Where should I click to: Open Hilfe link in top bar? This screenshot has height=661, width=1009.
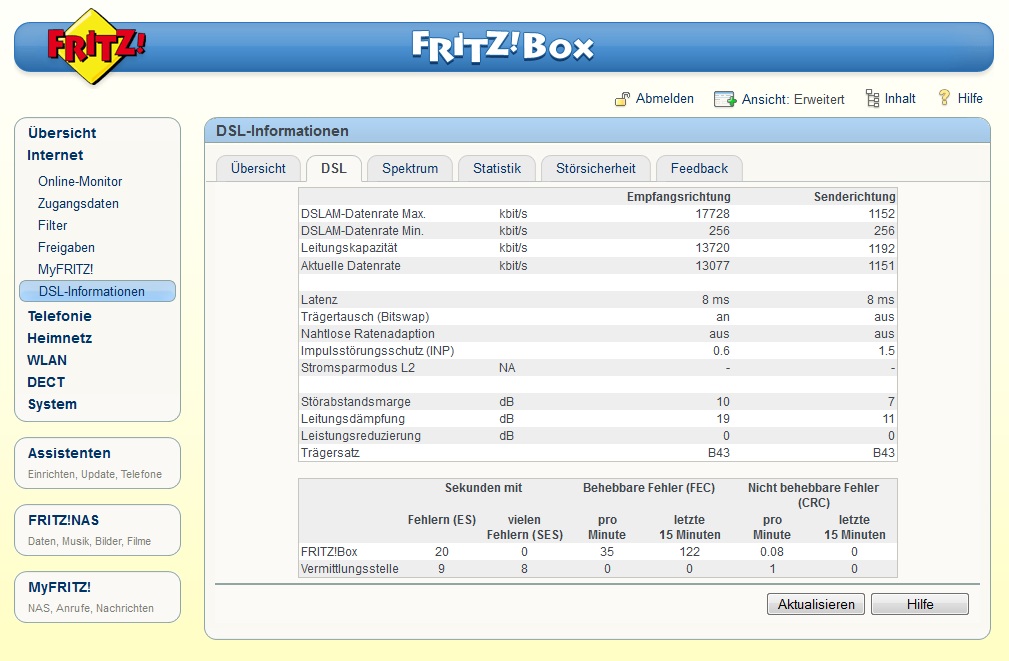click(x=970, y=98)
